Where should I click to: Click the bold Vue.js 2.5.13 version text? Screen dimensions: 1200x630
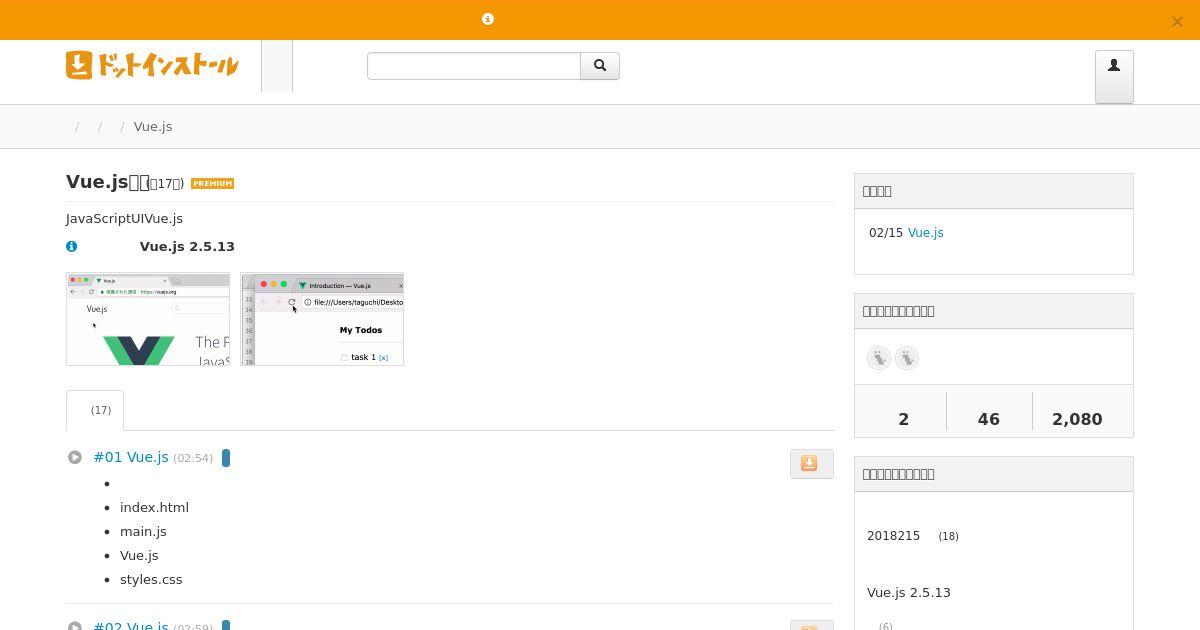pos(187,246)
